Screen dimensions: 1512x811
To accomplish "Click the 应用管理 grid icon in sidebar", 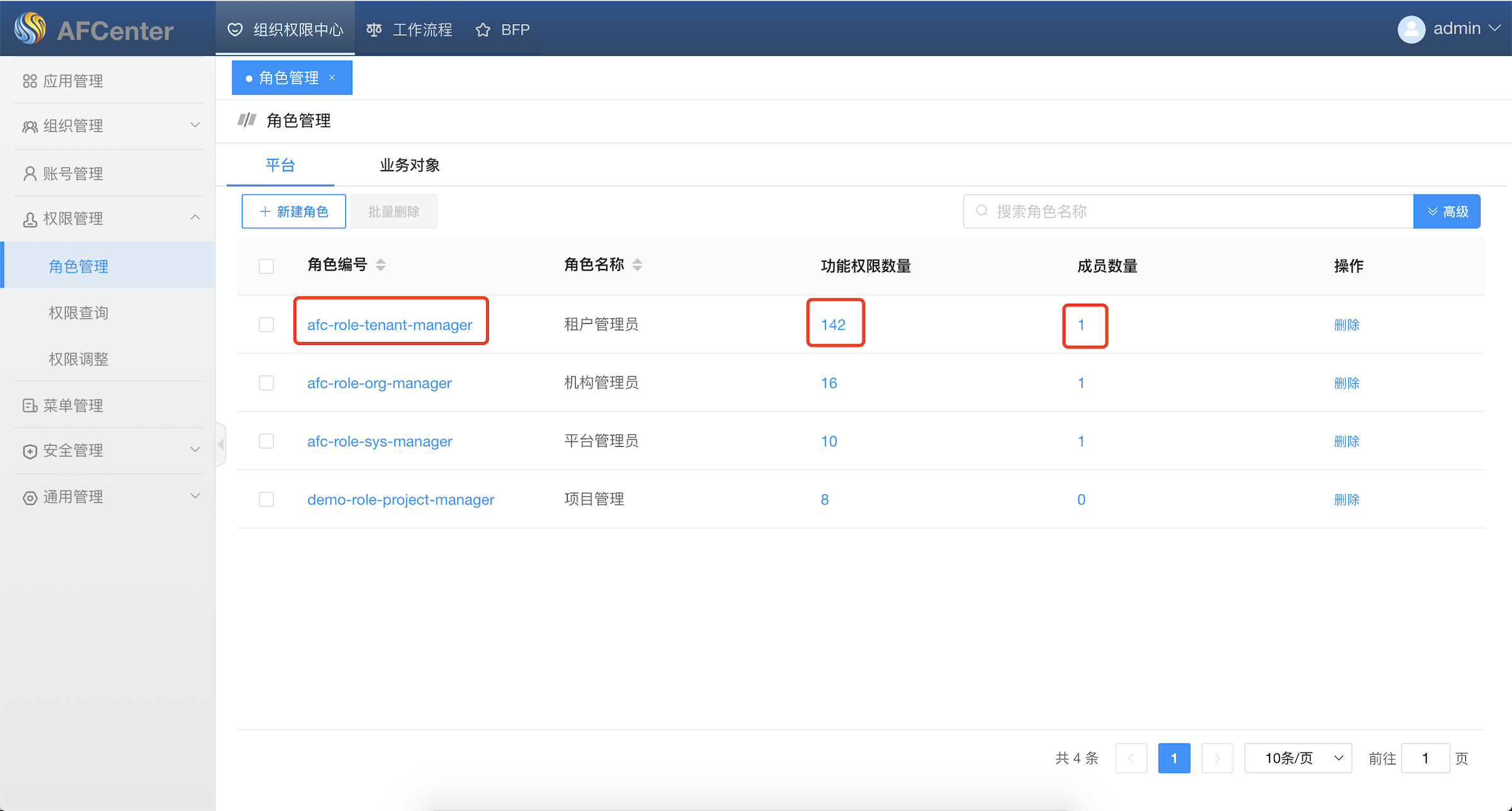I will point(30,81).
